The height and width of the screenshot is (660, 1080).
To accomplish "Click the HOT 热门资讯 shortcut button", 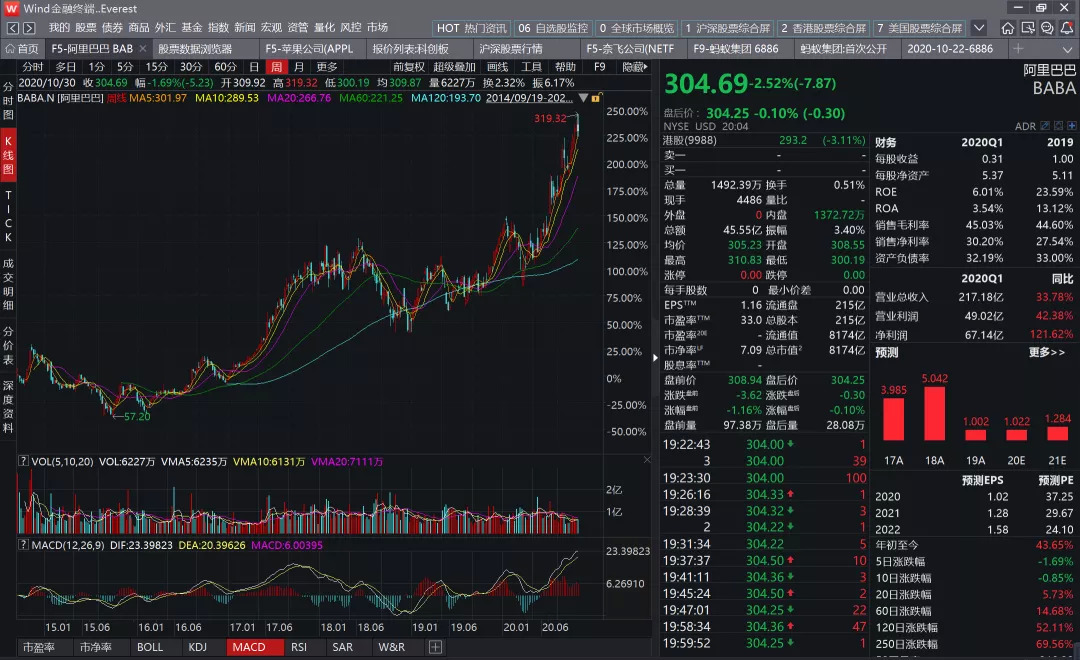I will click(472, 28).
